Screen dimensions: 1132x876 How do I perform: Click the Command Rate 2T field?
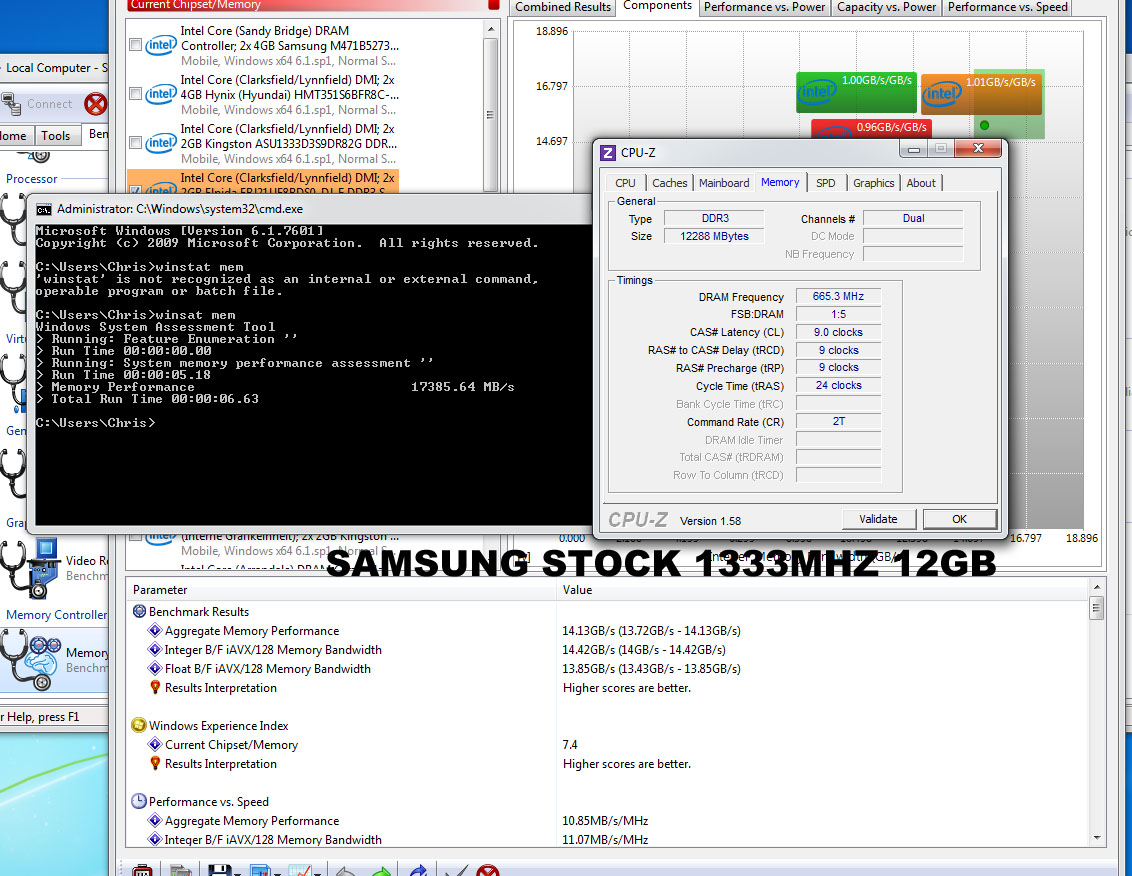coord(838,422)
